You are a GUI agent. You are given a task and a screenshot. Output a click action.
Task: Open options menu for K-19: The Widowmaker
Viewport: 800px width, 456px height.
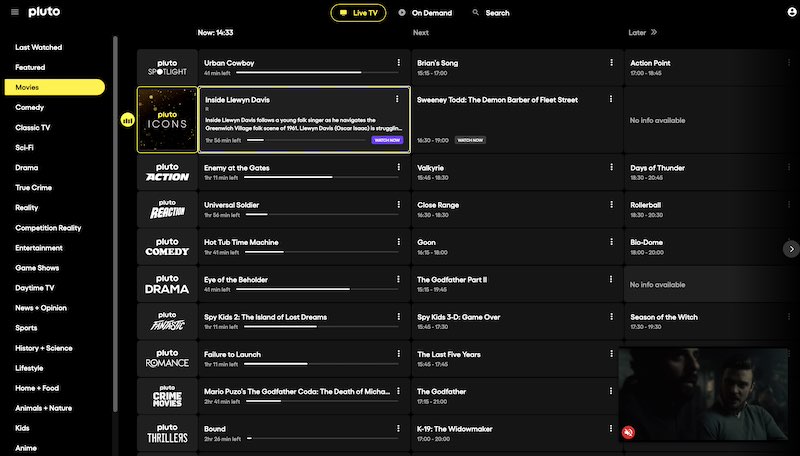pyautogui.click(x=611, y=428)
